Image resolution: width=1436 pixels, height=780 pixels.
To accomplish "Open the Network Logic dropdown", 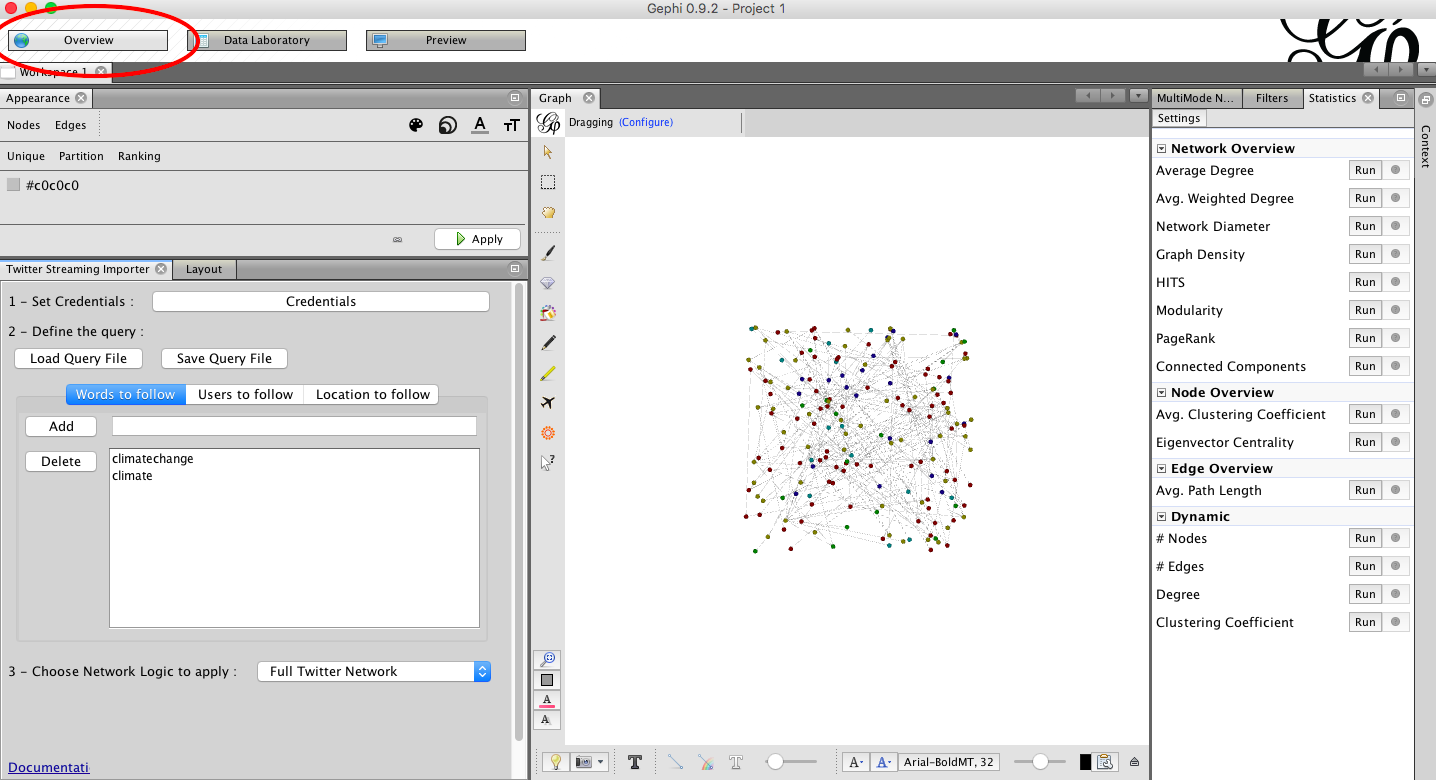I will (374, 672).
